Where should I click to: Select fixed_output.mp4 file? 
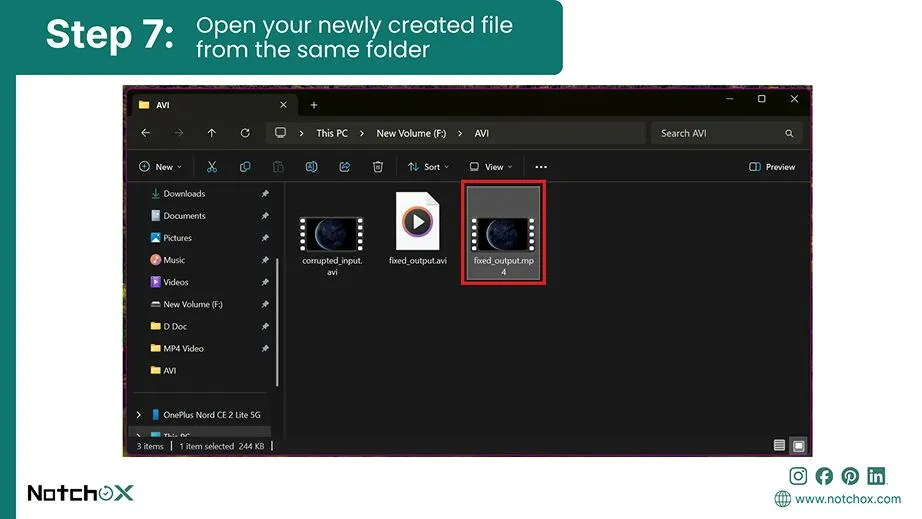click(x=503, y=233)
